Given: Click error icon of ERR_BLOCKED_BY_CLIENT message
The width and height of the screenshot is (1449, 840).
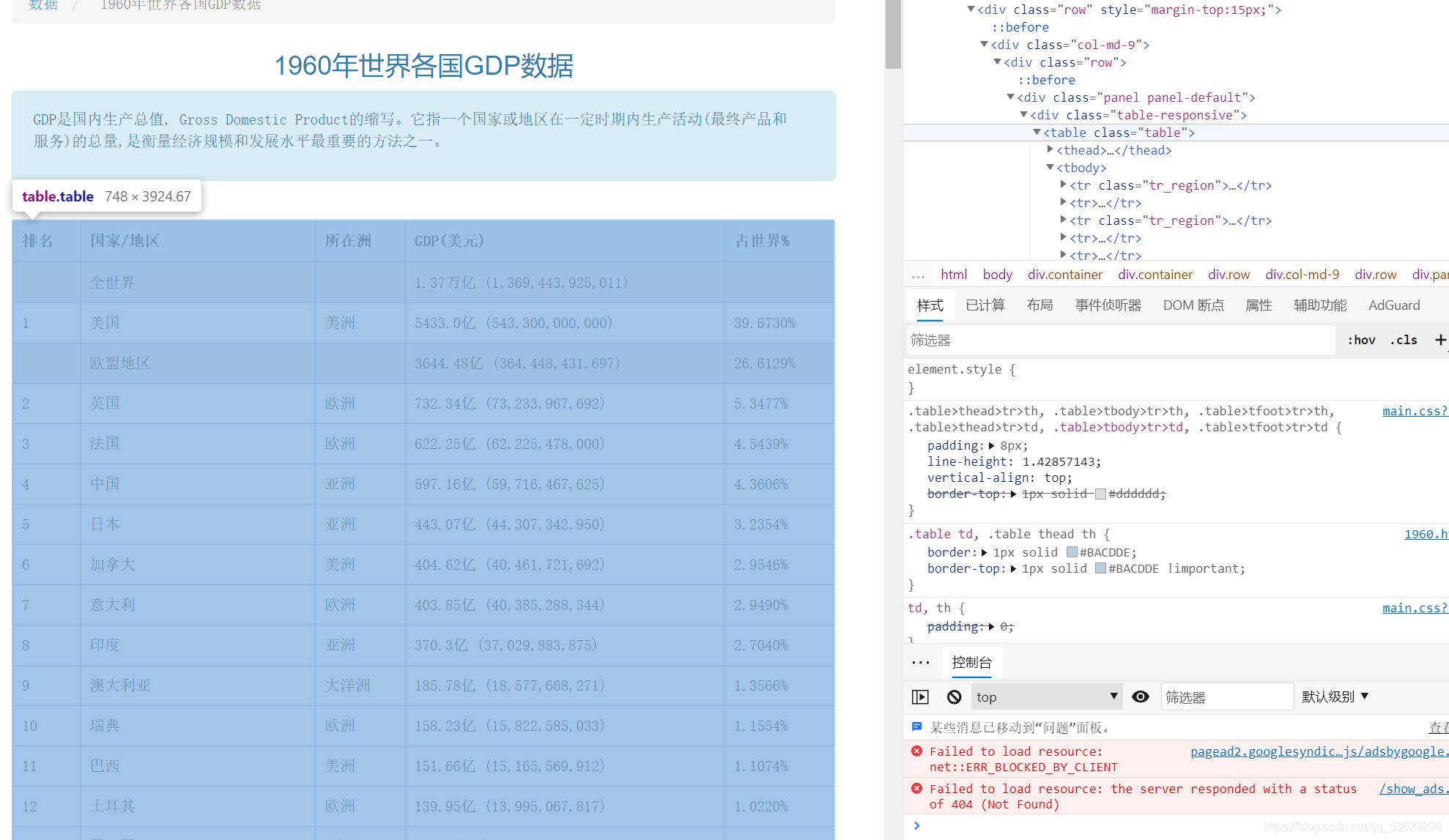Looking at the screenshot, I should coord(916,751).
